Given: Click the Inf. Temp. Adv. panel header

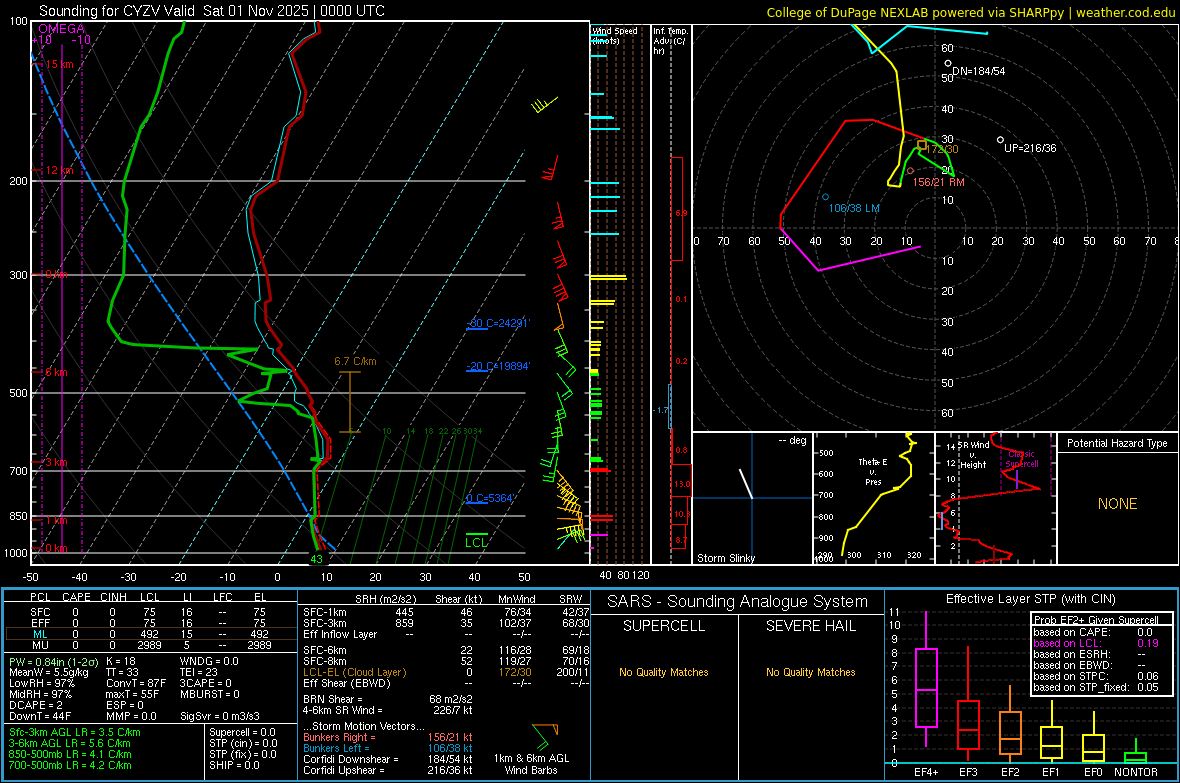Looking at the screenshot, I should 670,41.
